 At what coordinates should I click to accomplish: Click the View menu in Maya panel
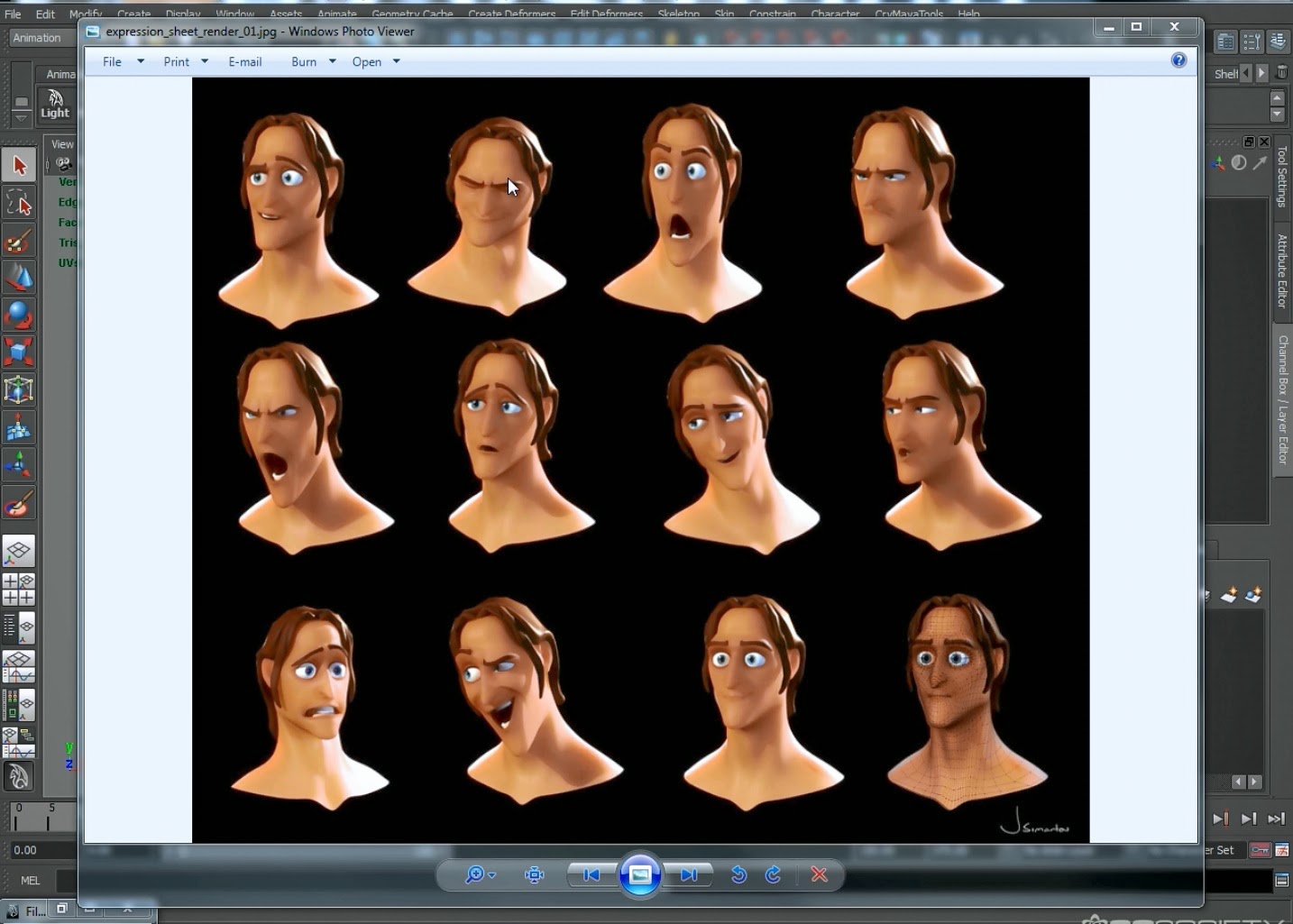pos(62,143)
